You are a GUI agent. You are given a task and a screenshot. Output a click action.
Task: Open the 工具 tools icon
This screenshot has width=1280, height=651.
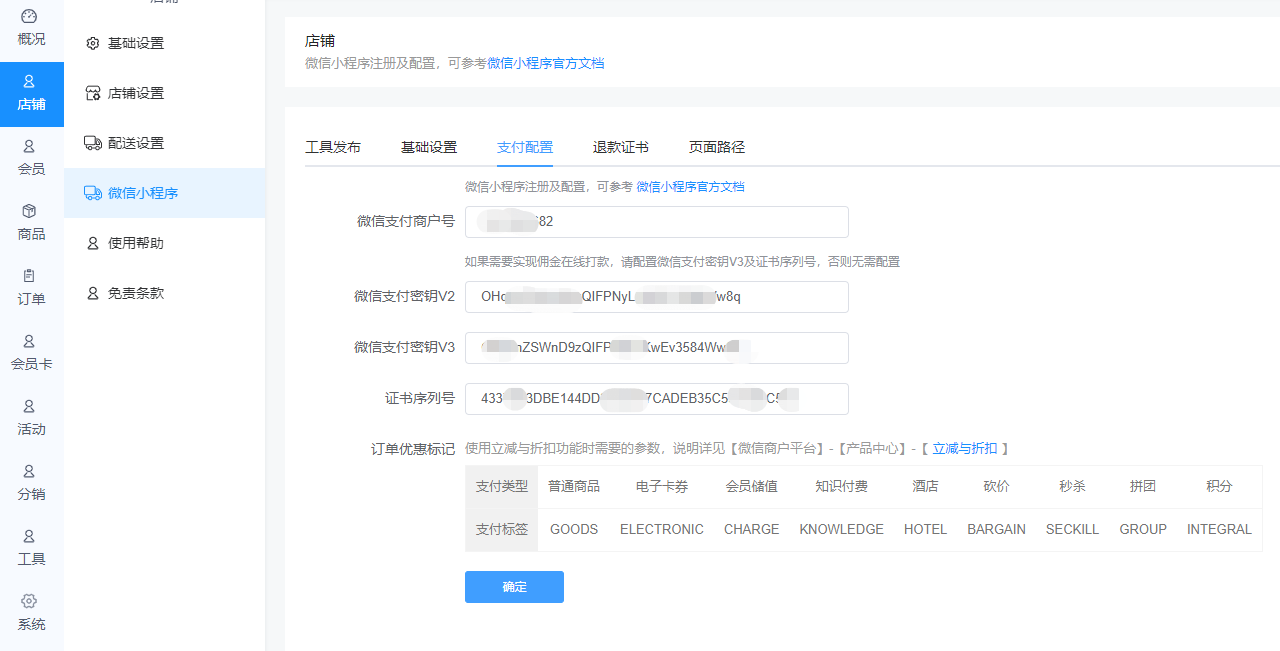29,536
